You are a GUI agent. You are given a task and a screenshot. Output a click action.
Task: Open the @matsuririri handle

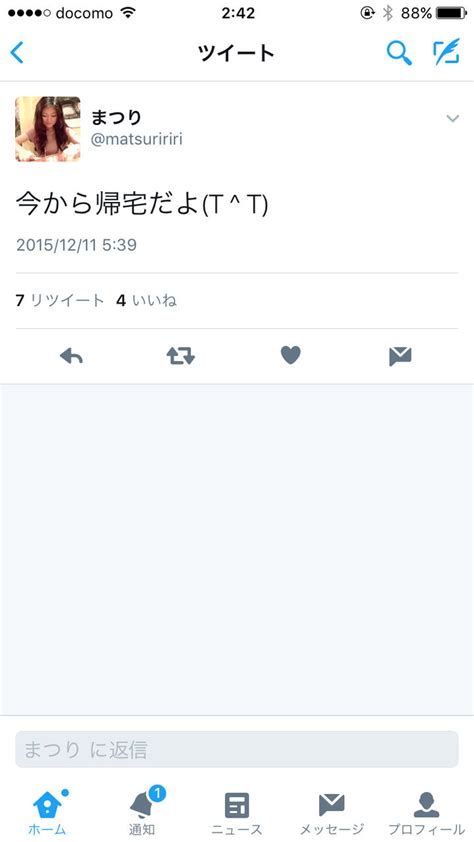pyautogui.click(x=137, y=140)
